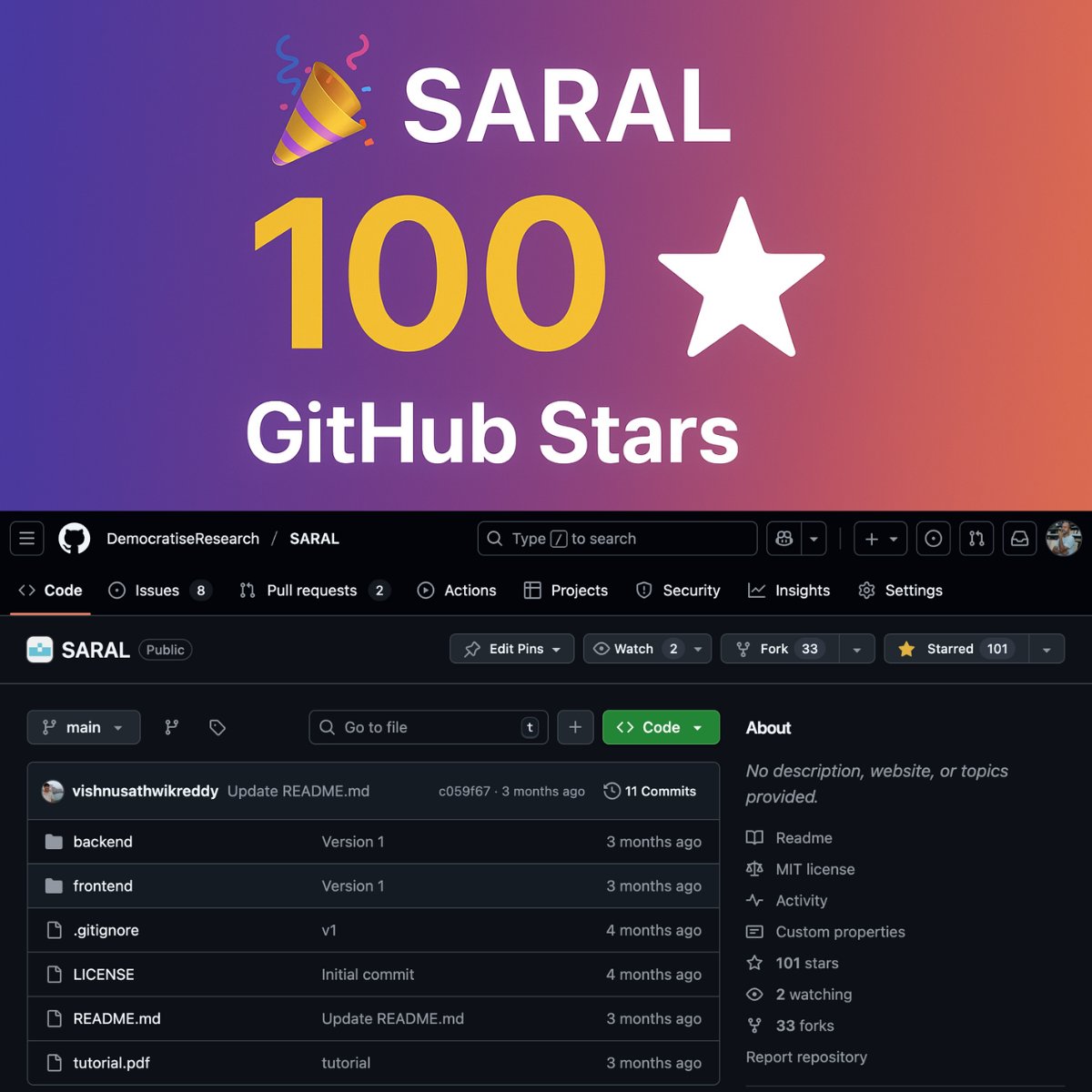The width and height of the screenshot is (1092, 1092).
Task: Click the GitHub Octocat logo
Action: 75,539
